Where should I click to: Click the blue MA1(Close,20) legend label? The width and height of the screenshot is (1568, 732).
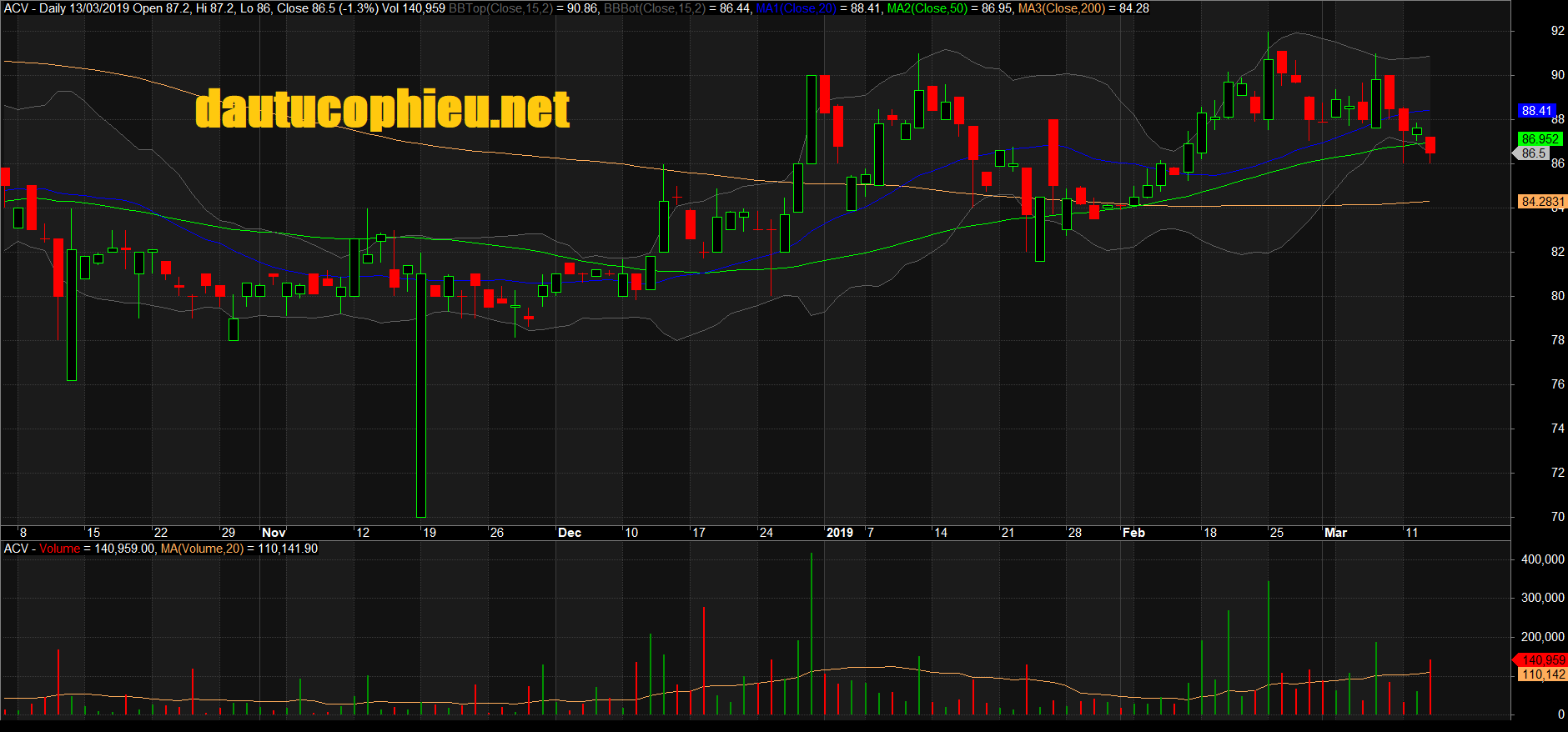(796, 8)
